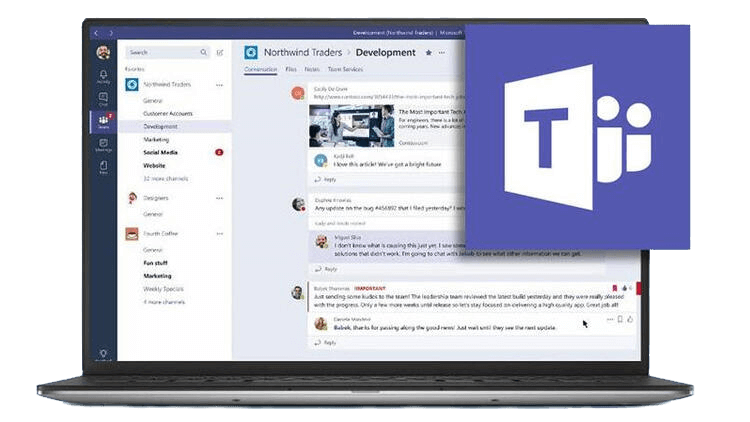Expand 4 more channels under Fourth Coffee
The image size is (750, 422).
click(164, 302)
